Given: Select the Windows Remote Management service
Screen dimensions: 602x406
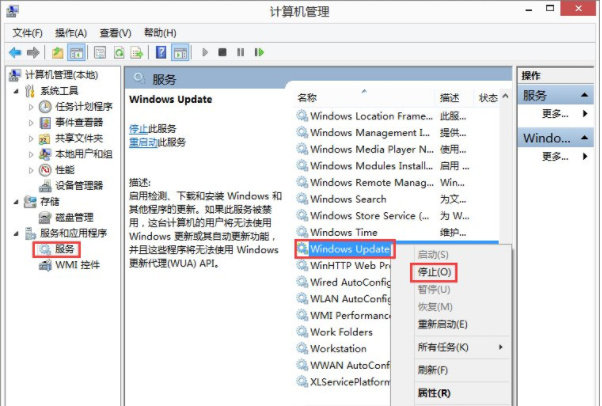Looking at the screenshot, I should click(x=372, y=182).
